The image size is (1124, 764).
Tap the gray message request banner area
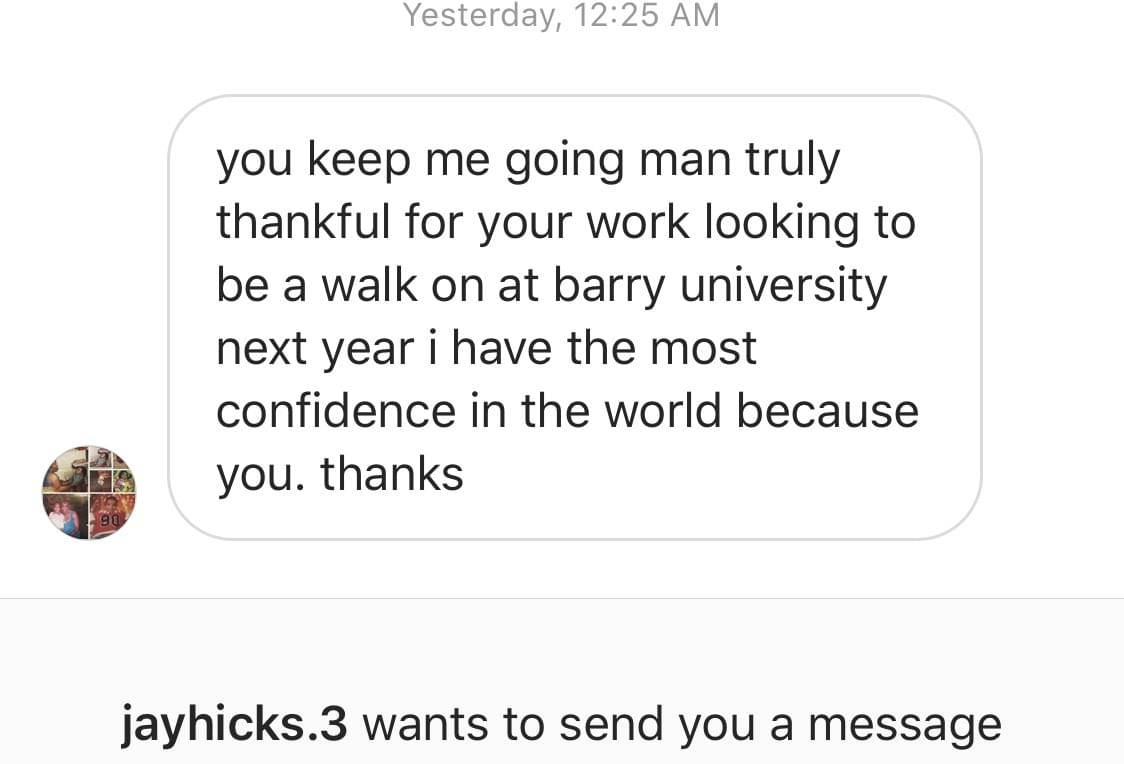pyautogui.click(x=562, y=682)
